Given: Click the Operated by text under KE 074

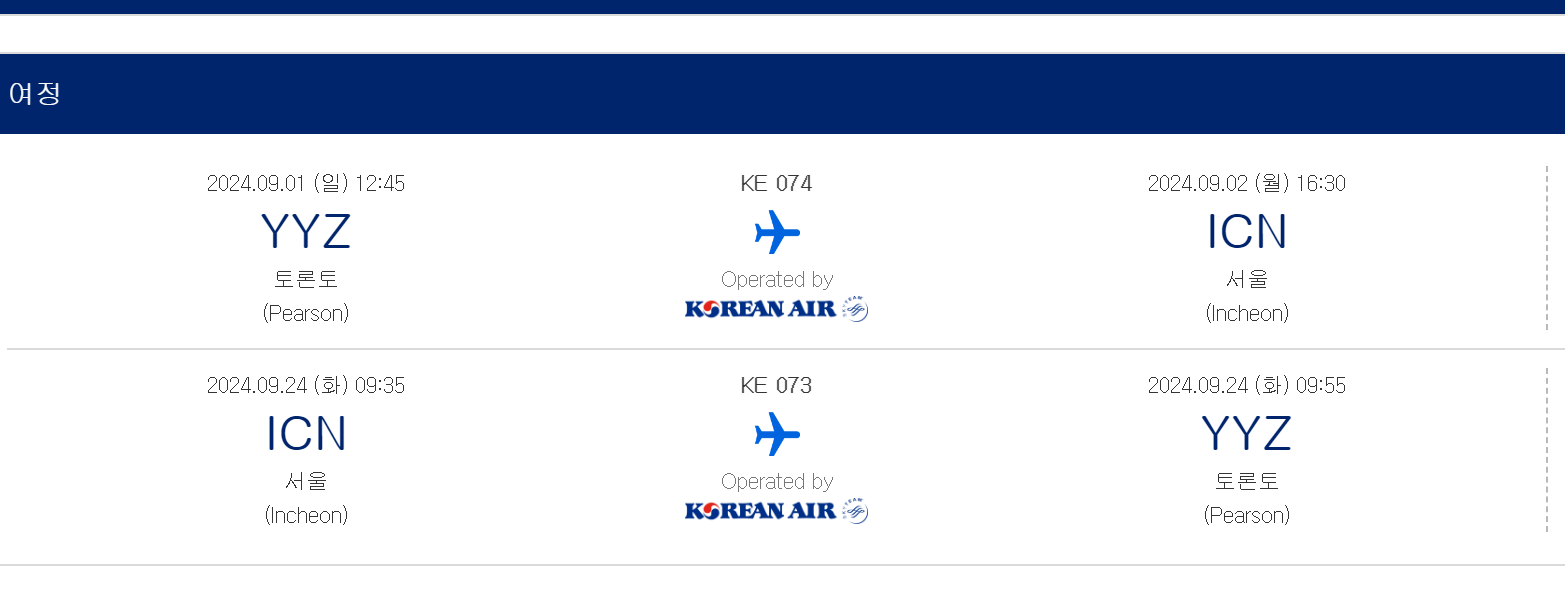Looking at the screenshot, I should 777,280.
